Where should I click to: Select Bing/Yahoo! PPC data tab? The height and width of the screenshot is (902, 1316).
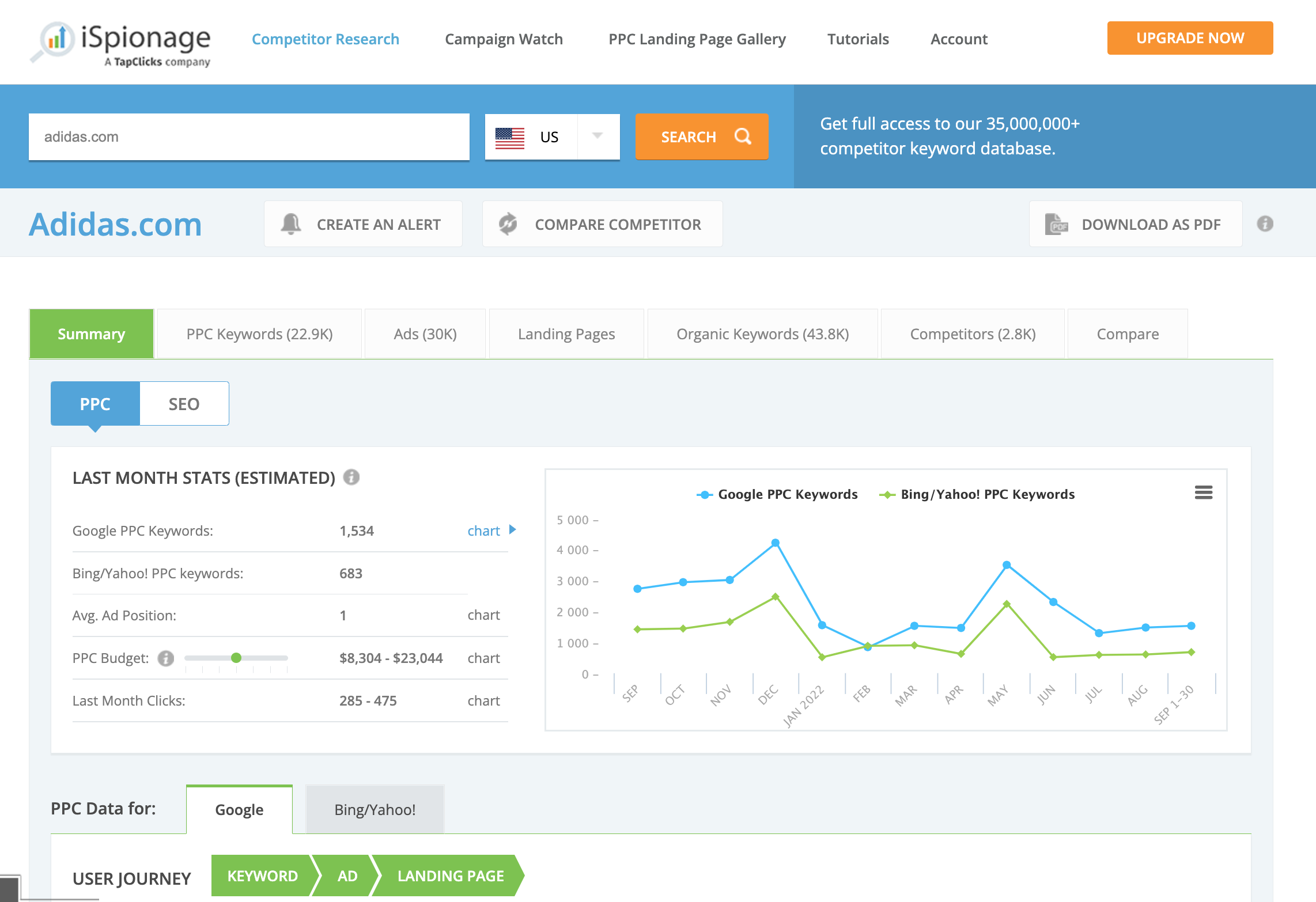375,809
